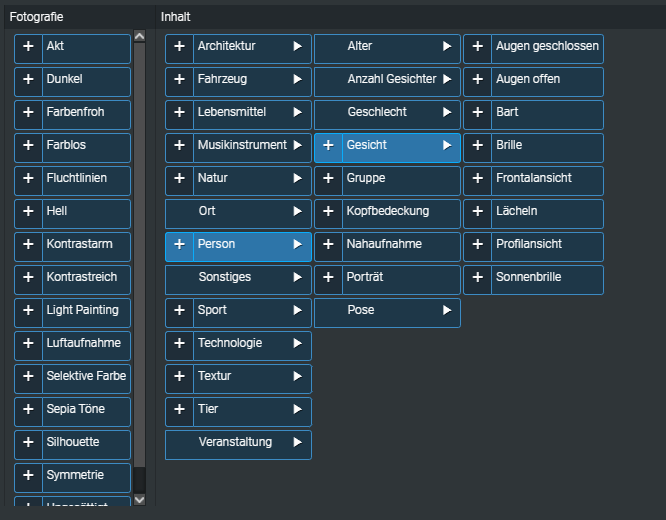Click the plus icon next to Akt
The image size is (666, 520).
[x=28, y=48]
